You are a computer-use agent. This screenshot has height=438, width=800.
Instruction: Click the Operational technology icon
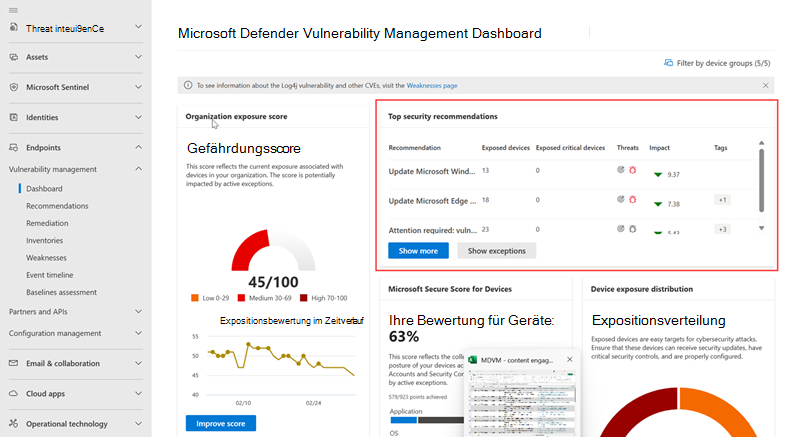pos(14,423)
